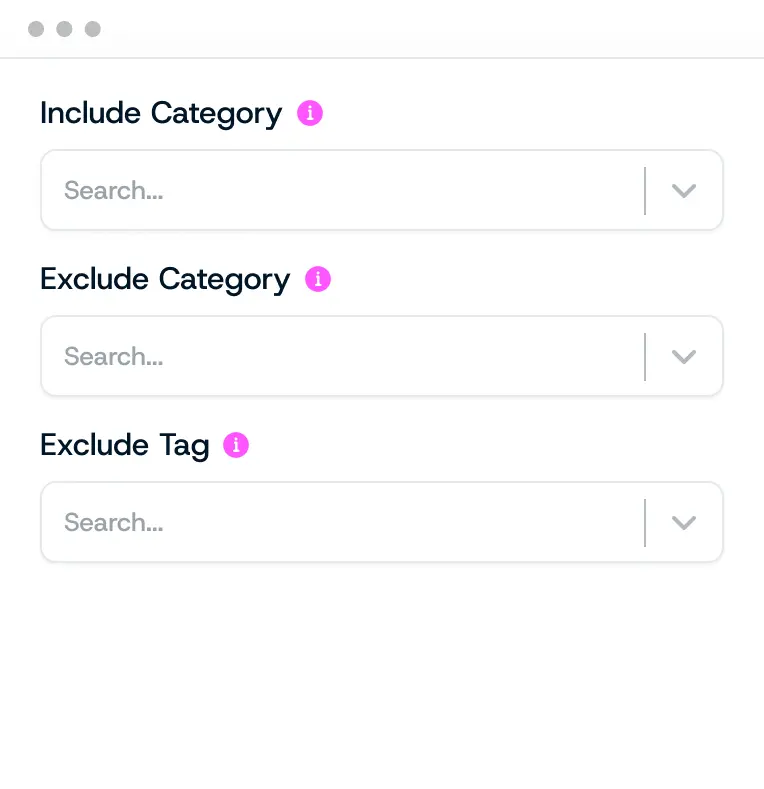
Task: Click the empty window title bar
Action: tap(420, 29)
